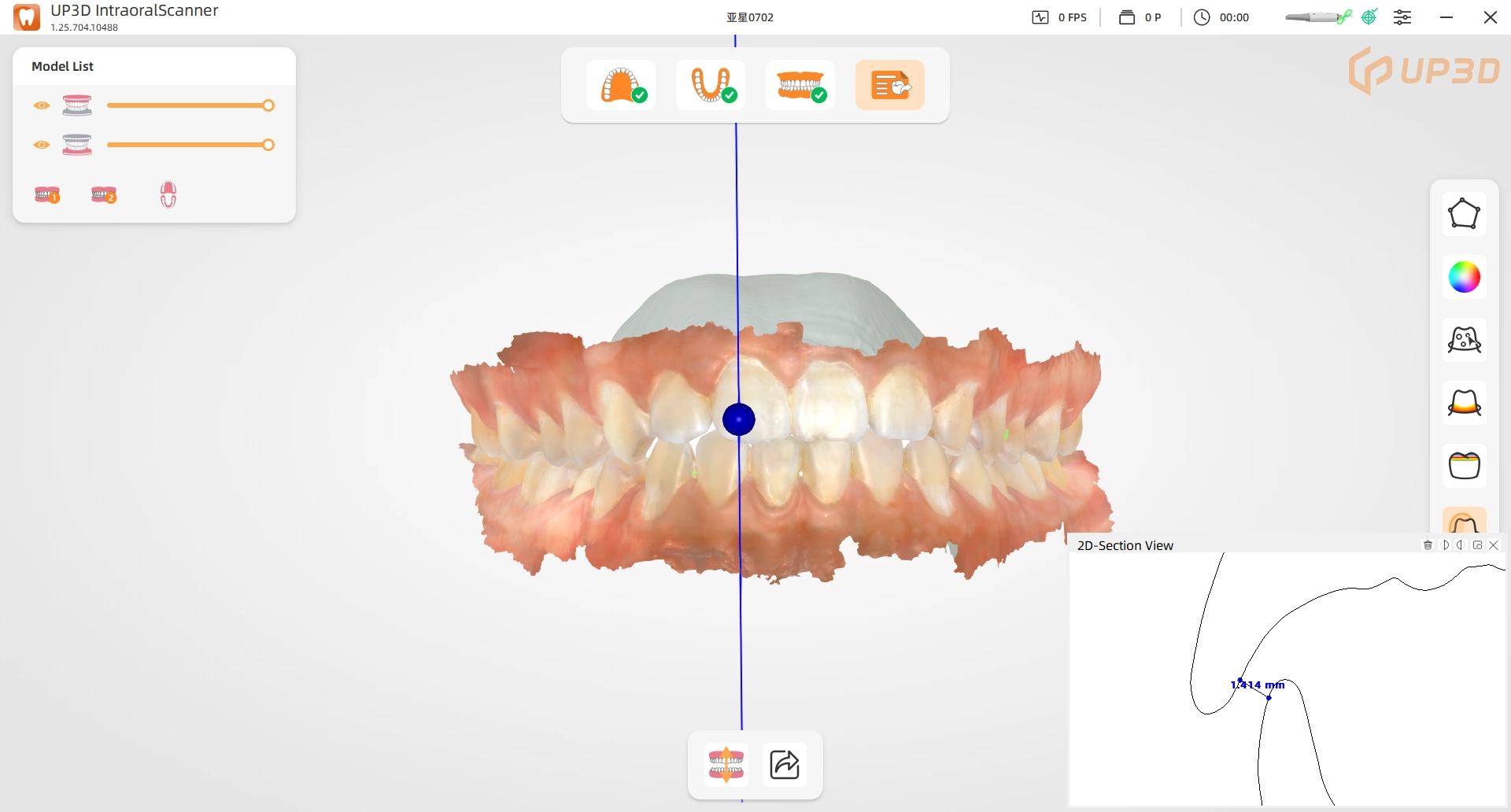Select the texture editing tool on right sidebar

[1464, 339]
